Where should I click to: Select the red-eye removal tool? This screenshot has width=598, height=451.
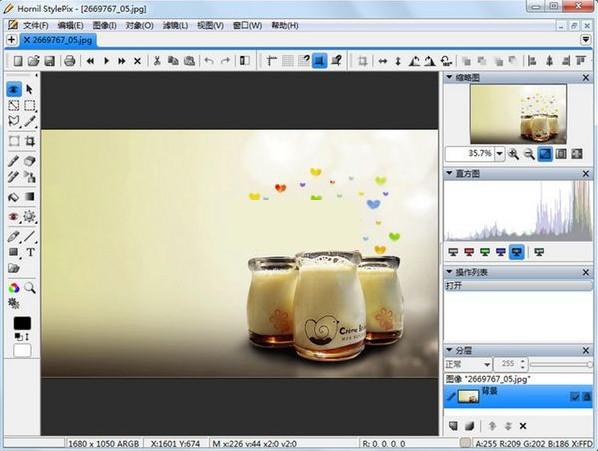[x=14, y=217]
